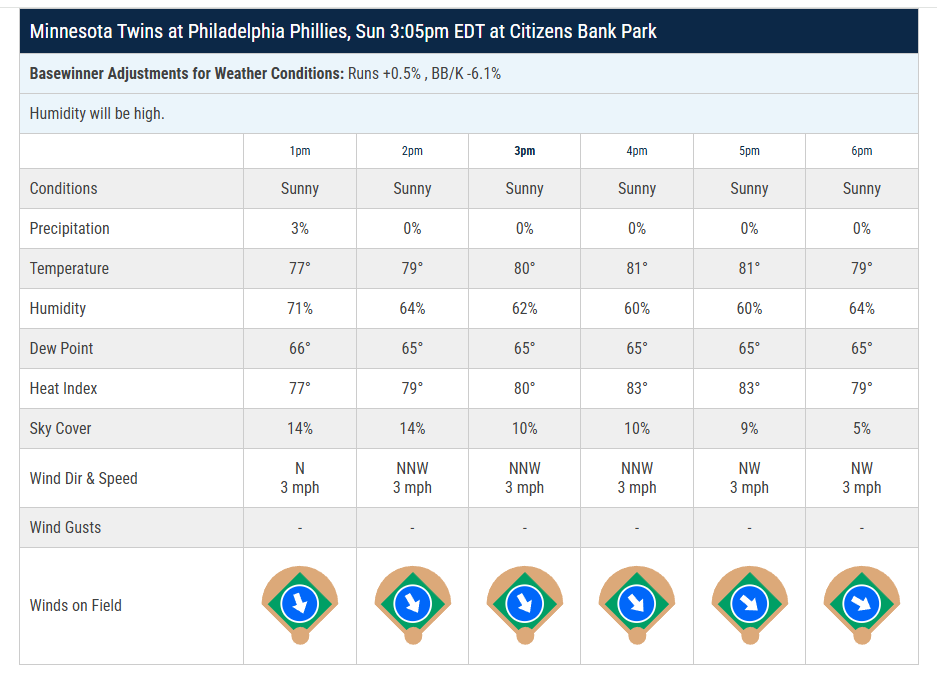
Task: Select the 3pm column header
Action: click(524, 151)
